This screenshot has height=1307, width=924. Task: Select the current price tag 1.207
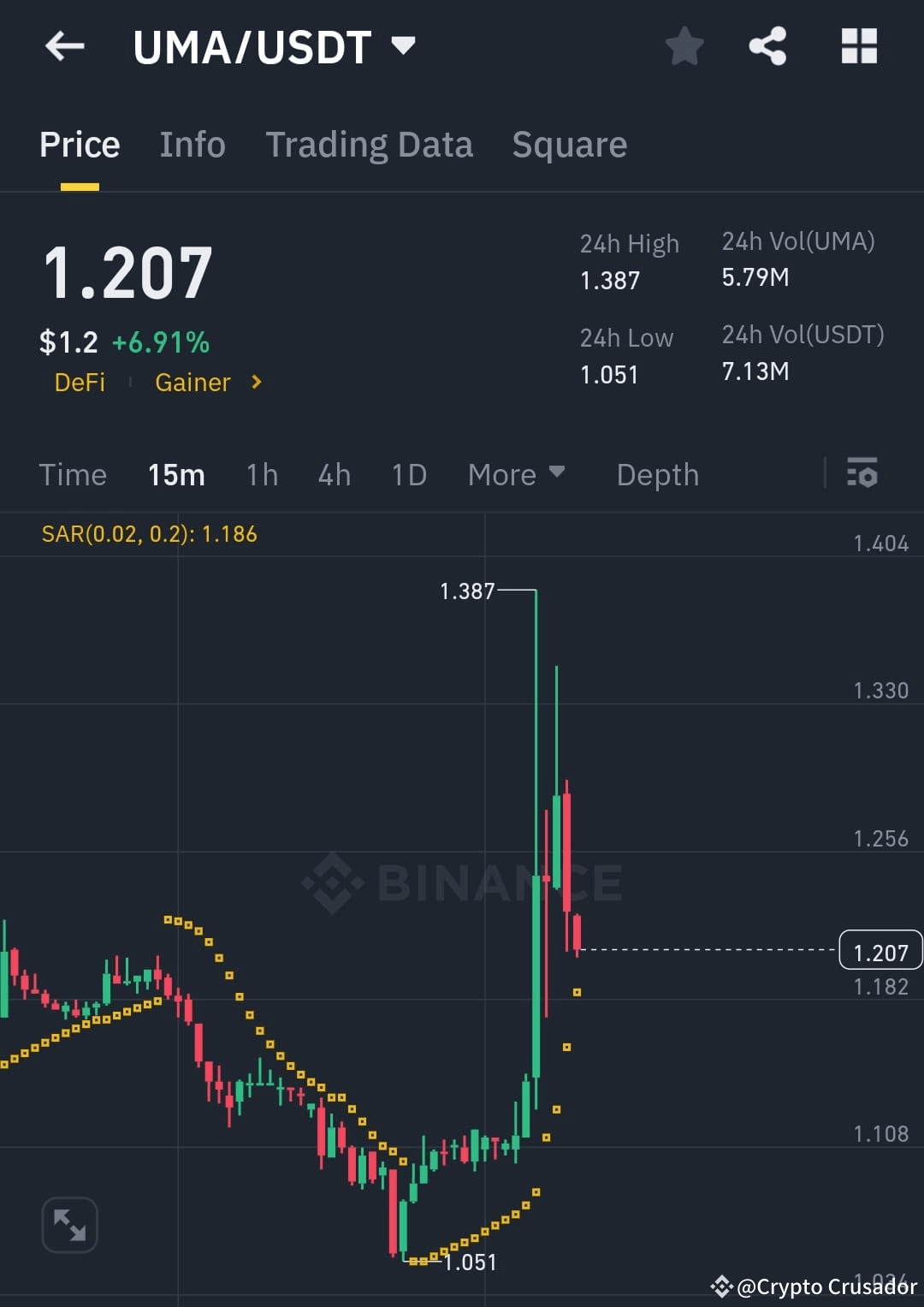880,950
